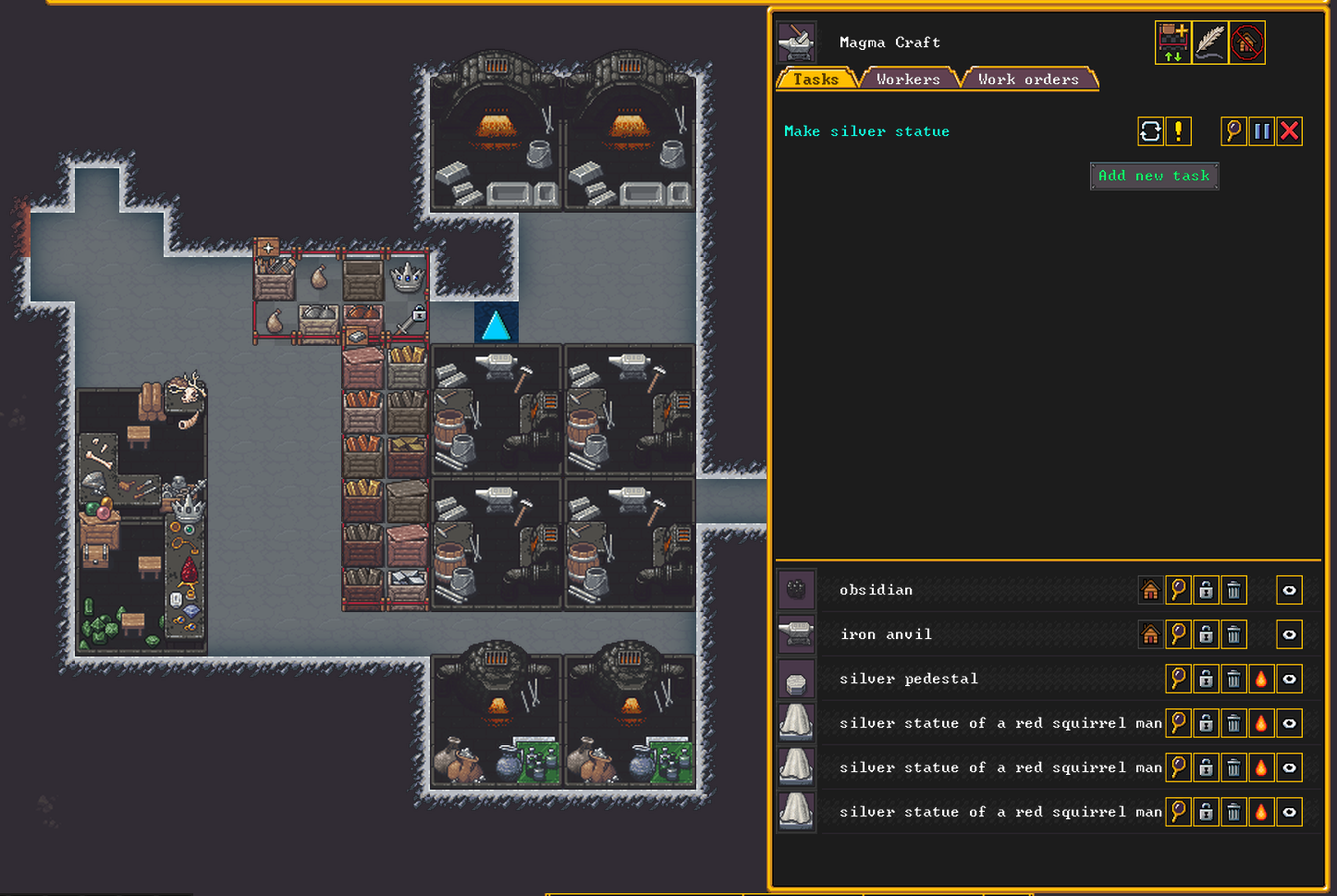Click the crown item in the map stockpile
This screenshot has width=1337, height=896.
[x=407, y=277]
